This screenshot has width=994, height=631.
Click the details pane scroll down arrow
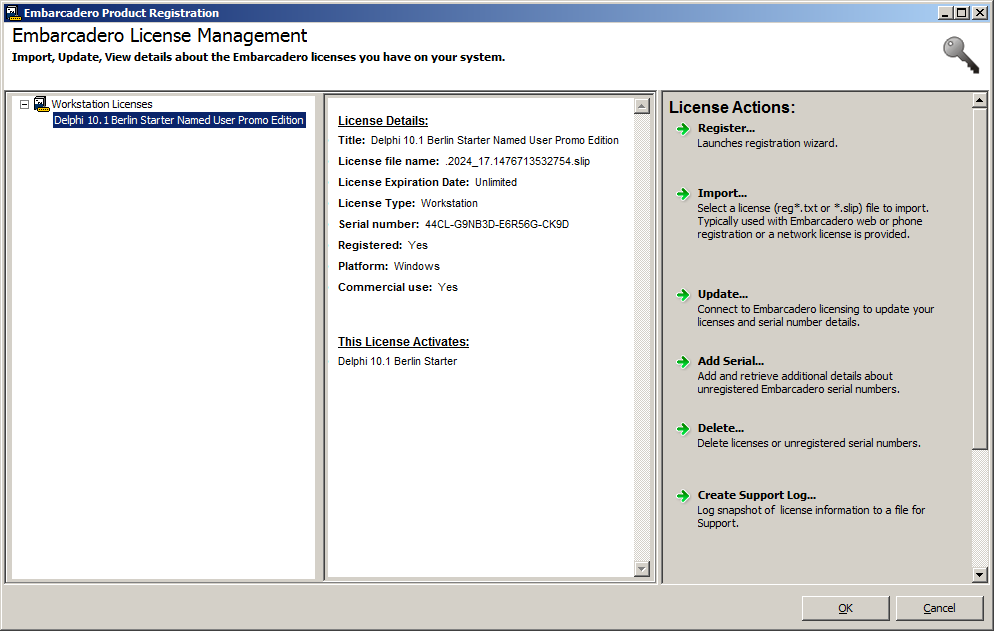point(642,569)
